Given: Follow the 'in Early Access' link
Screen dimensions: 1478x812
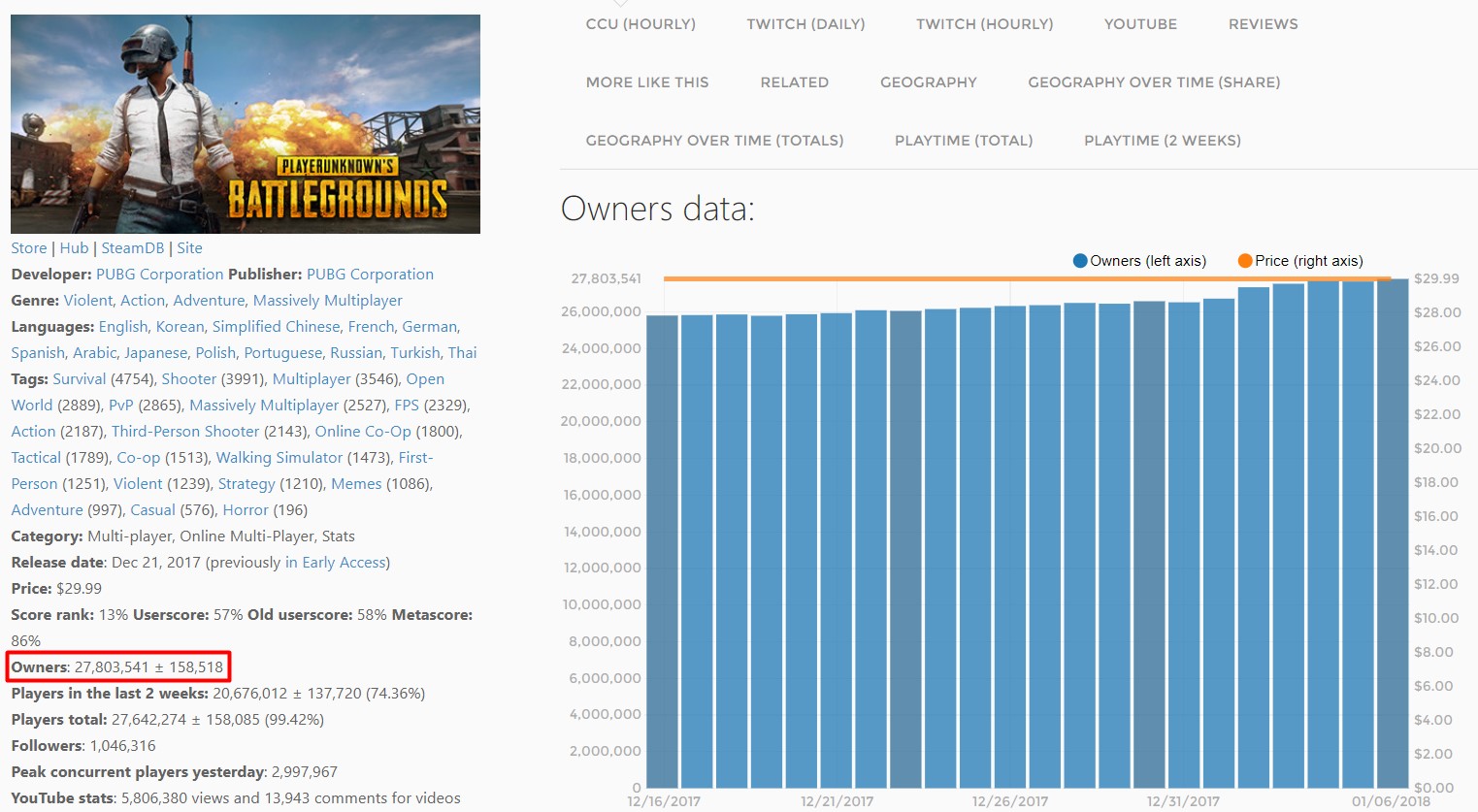Looking at the screenshot, I should pyautogui.click(x=335, y=563).
